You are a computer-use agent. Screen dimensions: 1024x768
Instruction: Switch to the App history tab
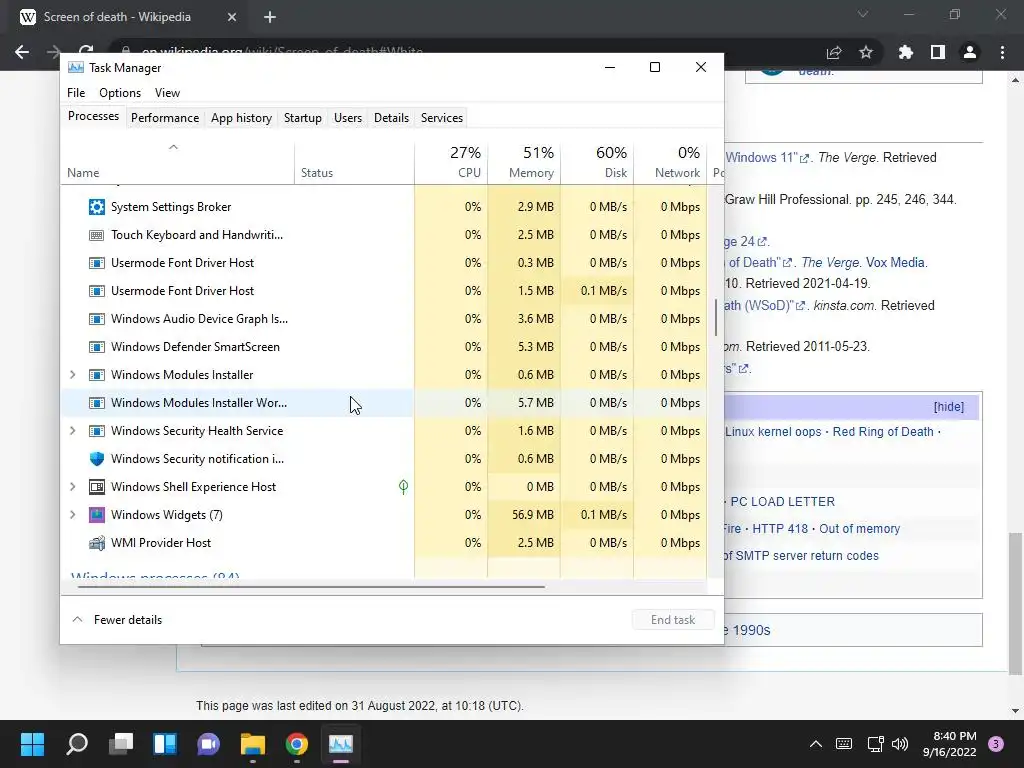[x=241, y=118]
